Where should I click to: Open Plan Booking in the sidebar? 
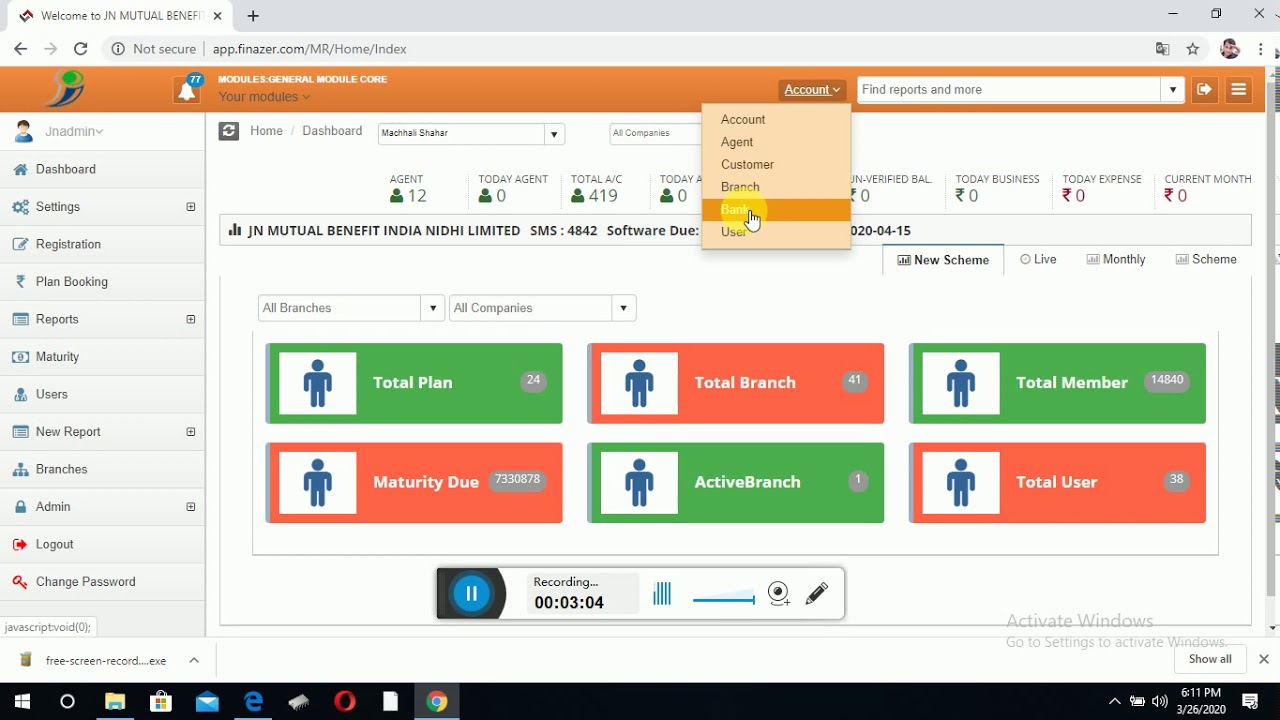[x=71, y=282]
